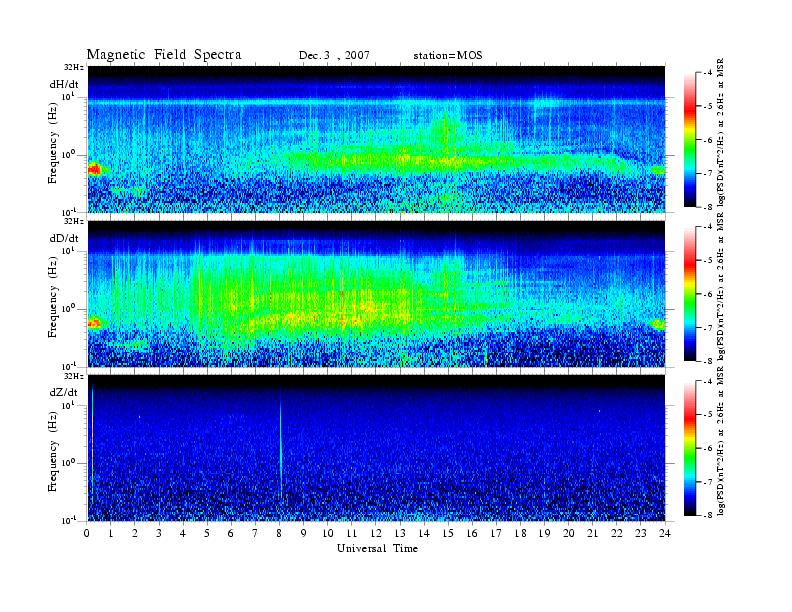Click the log(PSD) scale label beside dH/dt colorbar
This screenshot has width=792, height=612.
721,134
